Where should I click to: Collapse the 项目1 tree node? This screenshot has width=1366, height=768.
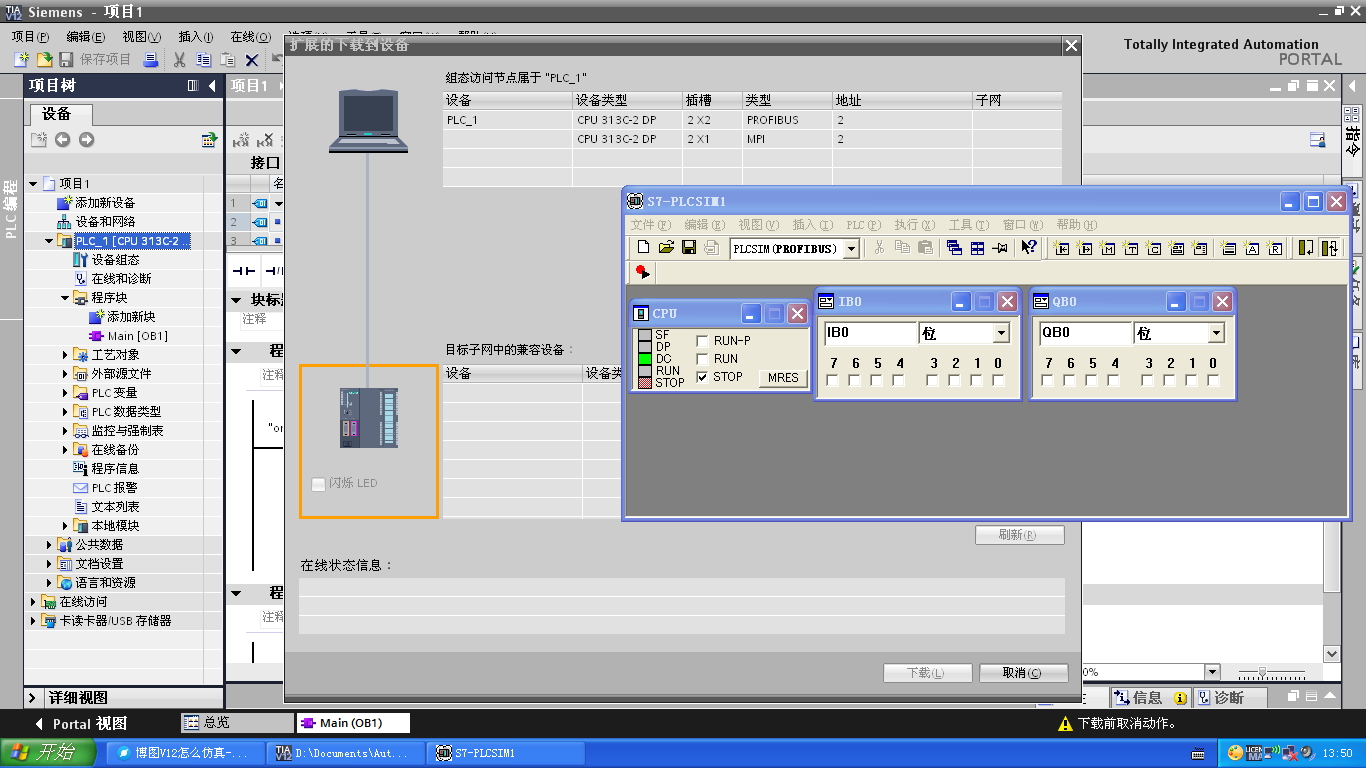coord(33,184)
